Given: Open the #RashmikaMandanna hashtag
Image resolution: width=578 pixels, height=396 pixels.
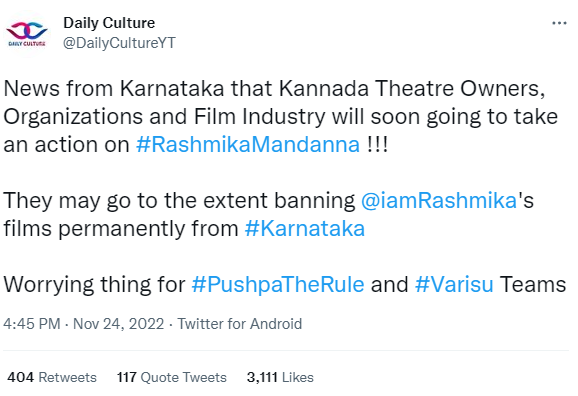Looking at the screenshot, I should point(248,145).
